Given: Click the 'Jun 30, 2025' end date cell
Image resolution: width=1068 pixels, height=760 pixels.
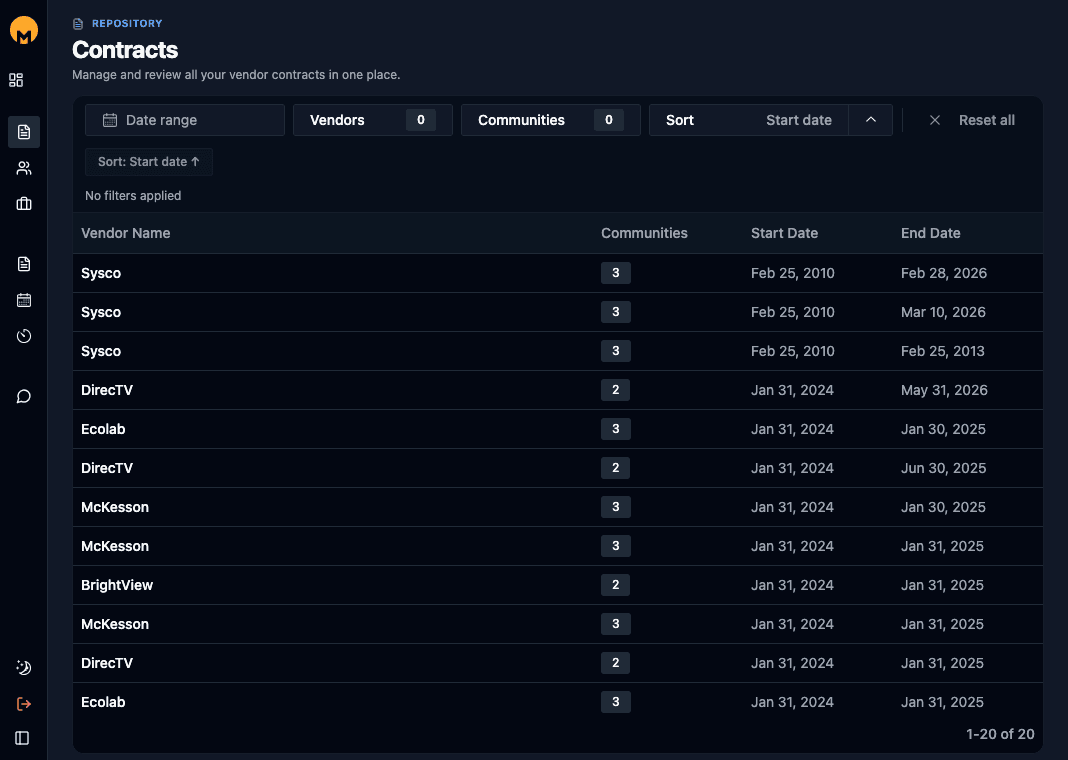Looking at the screenshot, I should (x=943, y=468).
